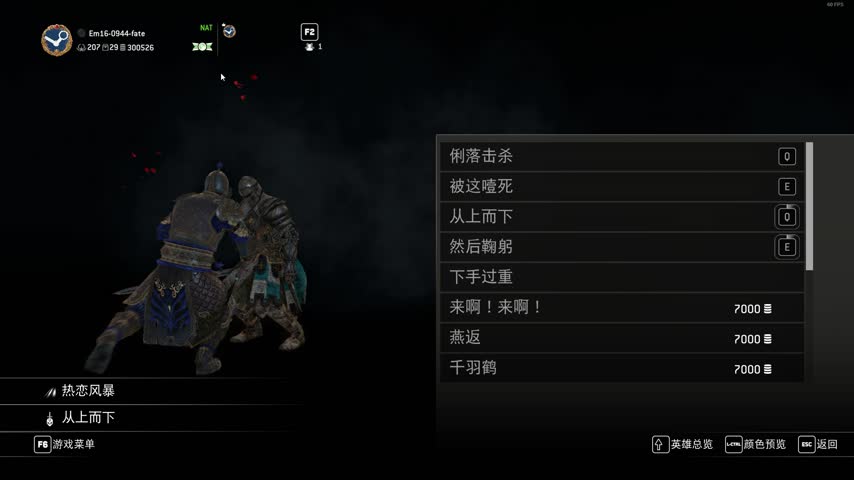The height and width of the screenshot is (480, 854).
Task: Toggle the O slot on 俐落击杀
Action: point(786,157)
